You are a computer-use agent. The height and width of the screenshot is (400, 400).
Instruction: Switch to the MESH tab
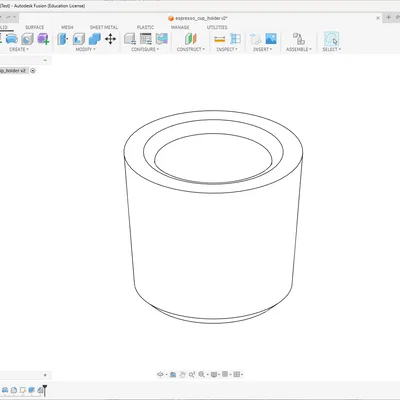[x=67, y=27]
